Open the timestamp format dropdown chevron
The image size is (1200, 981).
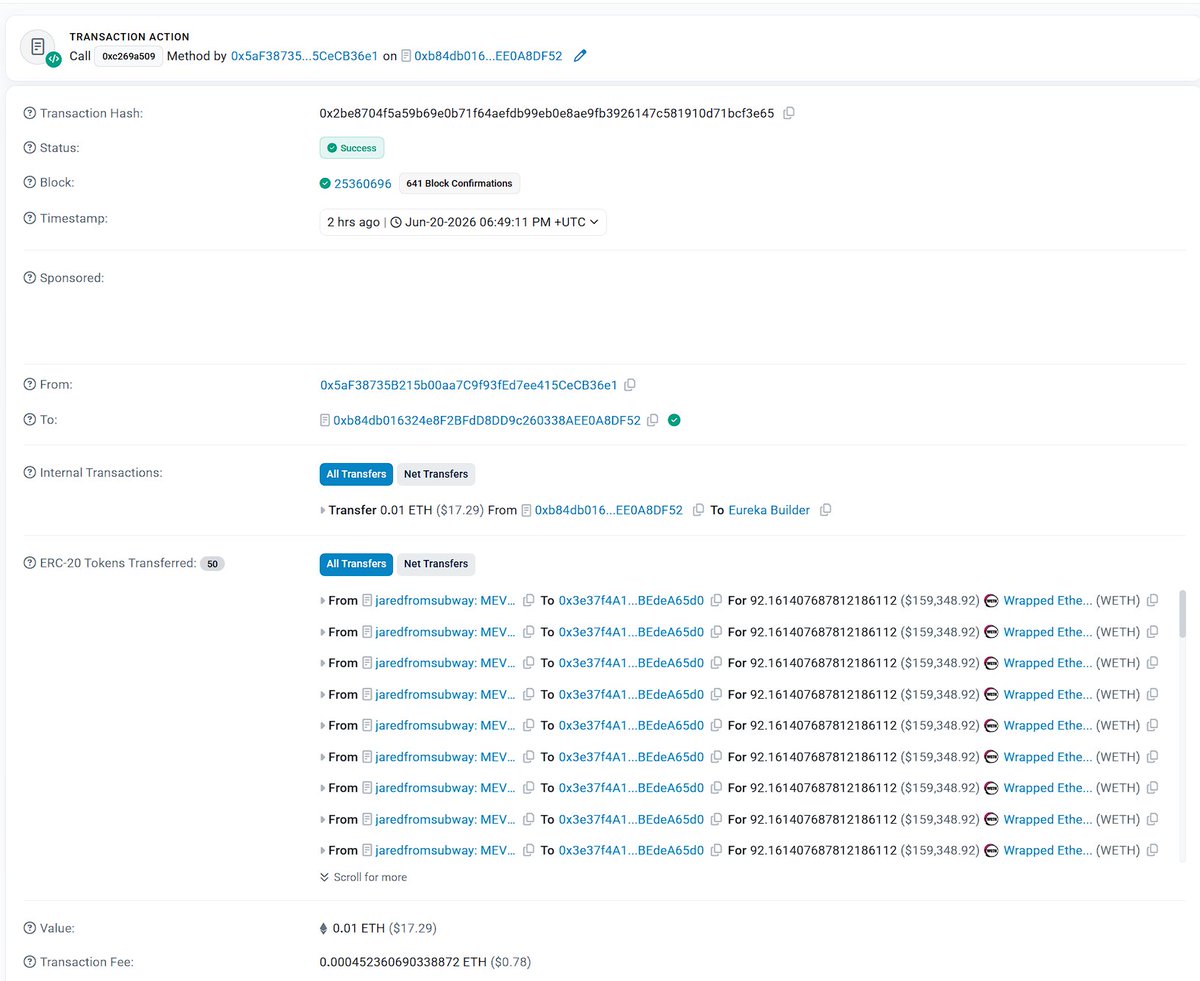(594, 222)
